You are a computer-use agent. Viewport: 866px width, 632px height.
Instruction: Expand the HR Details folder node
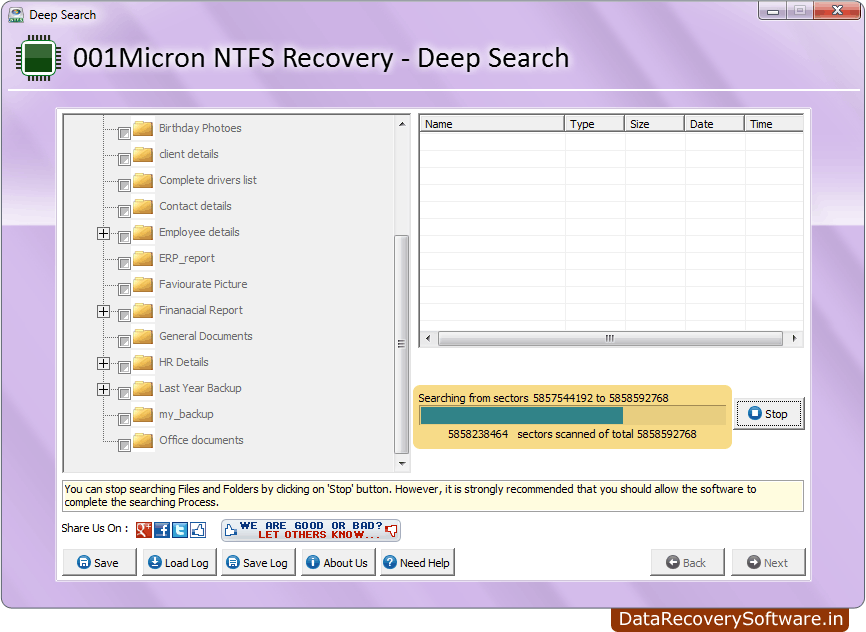click(103, 363)
